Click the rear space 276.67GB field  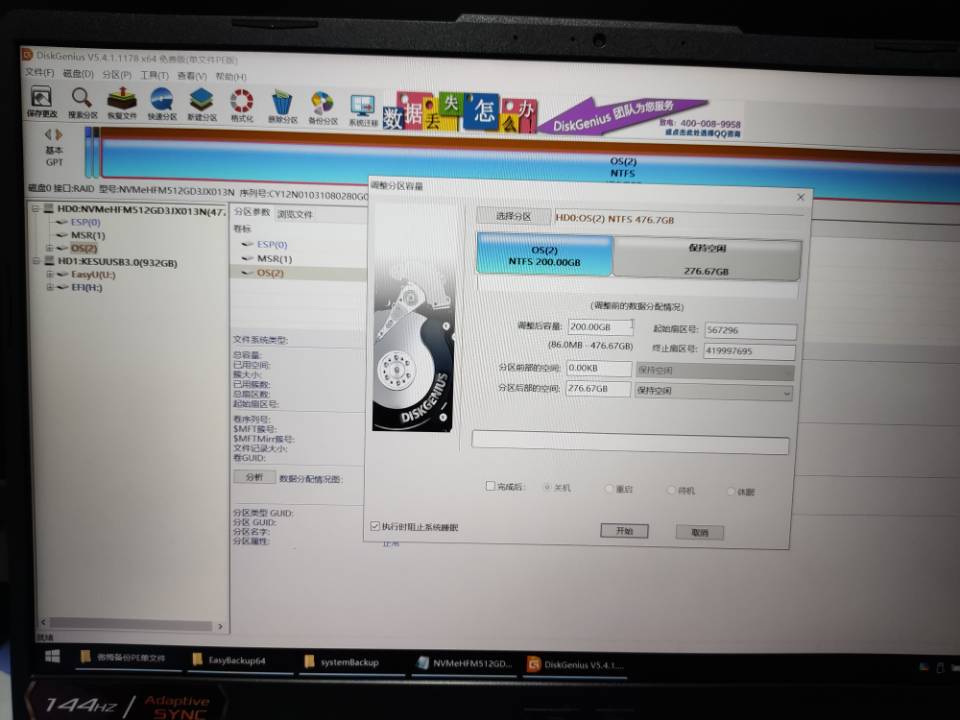point(598,388)
